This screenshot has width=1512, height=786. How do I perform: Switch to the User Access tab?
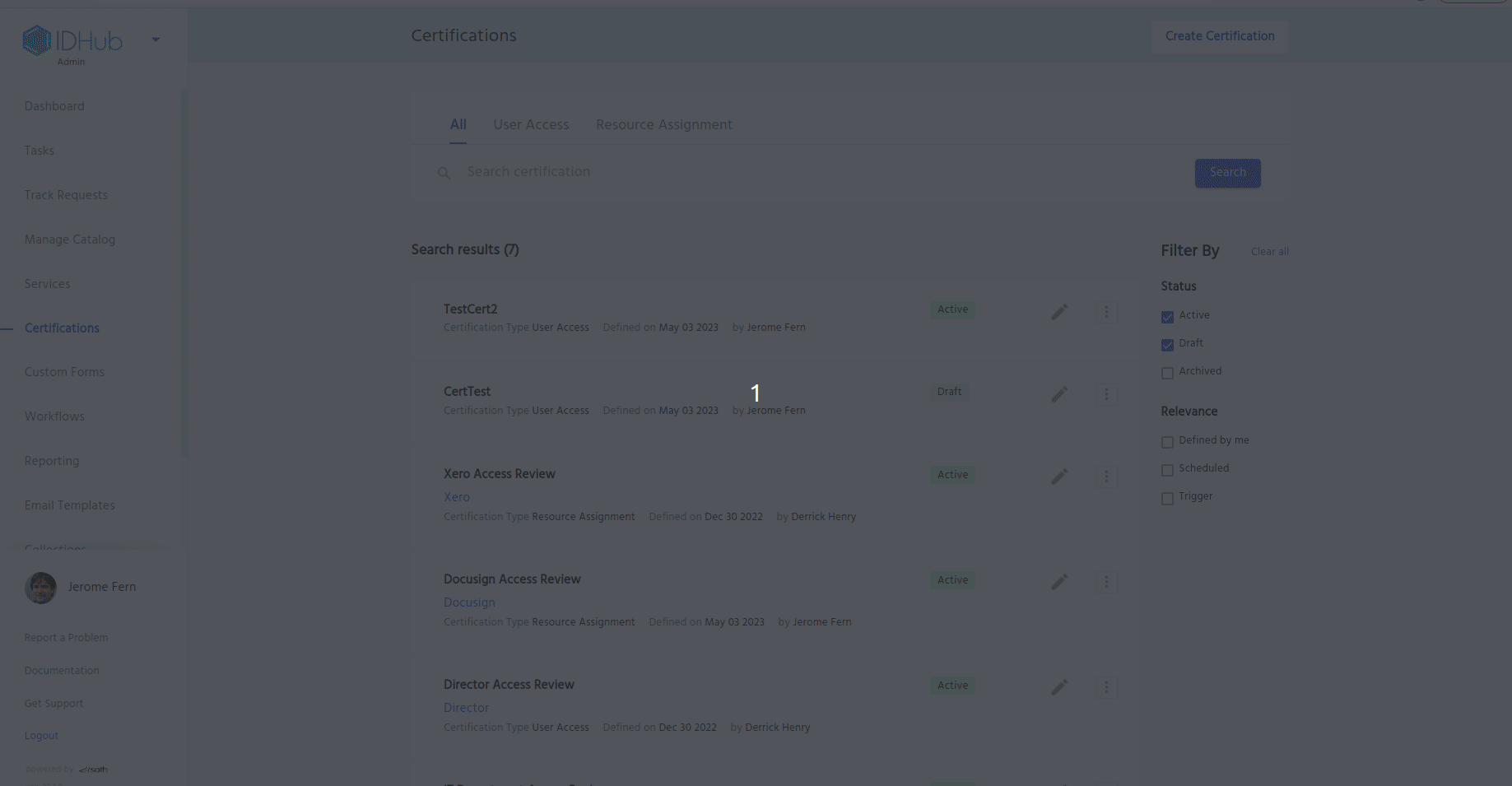(x=531, y=125)
